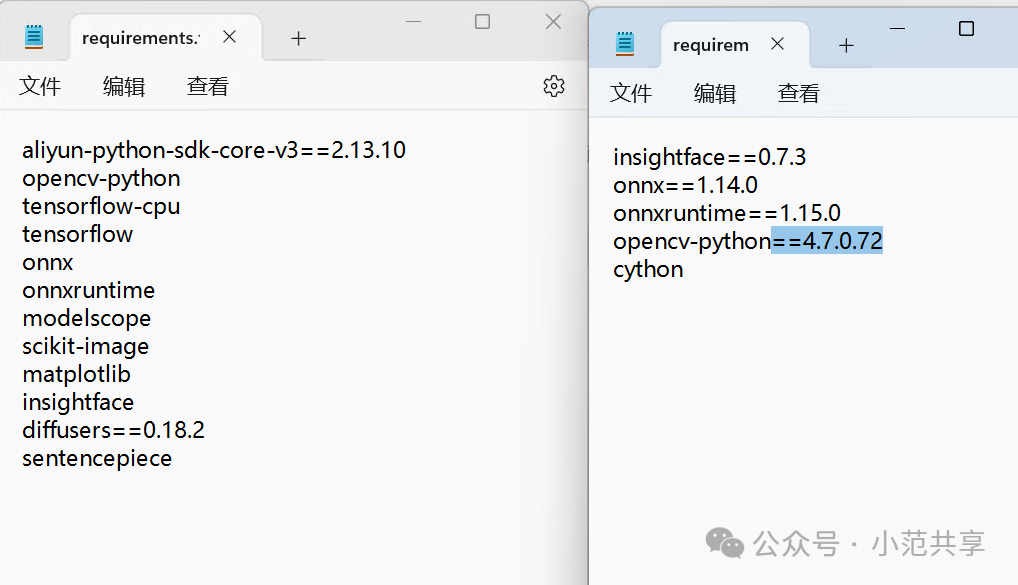
Task: Close the left Notepad window
Action: click(553, 21)
